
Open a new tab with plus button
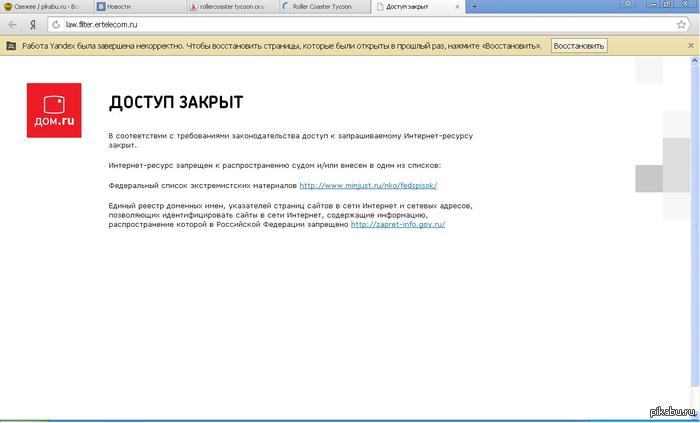coord(474,6)
